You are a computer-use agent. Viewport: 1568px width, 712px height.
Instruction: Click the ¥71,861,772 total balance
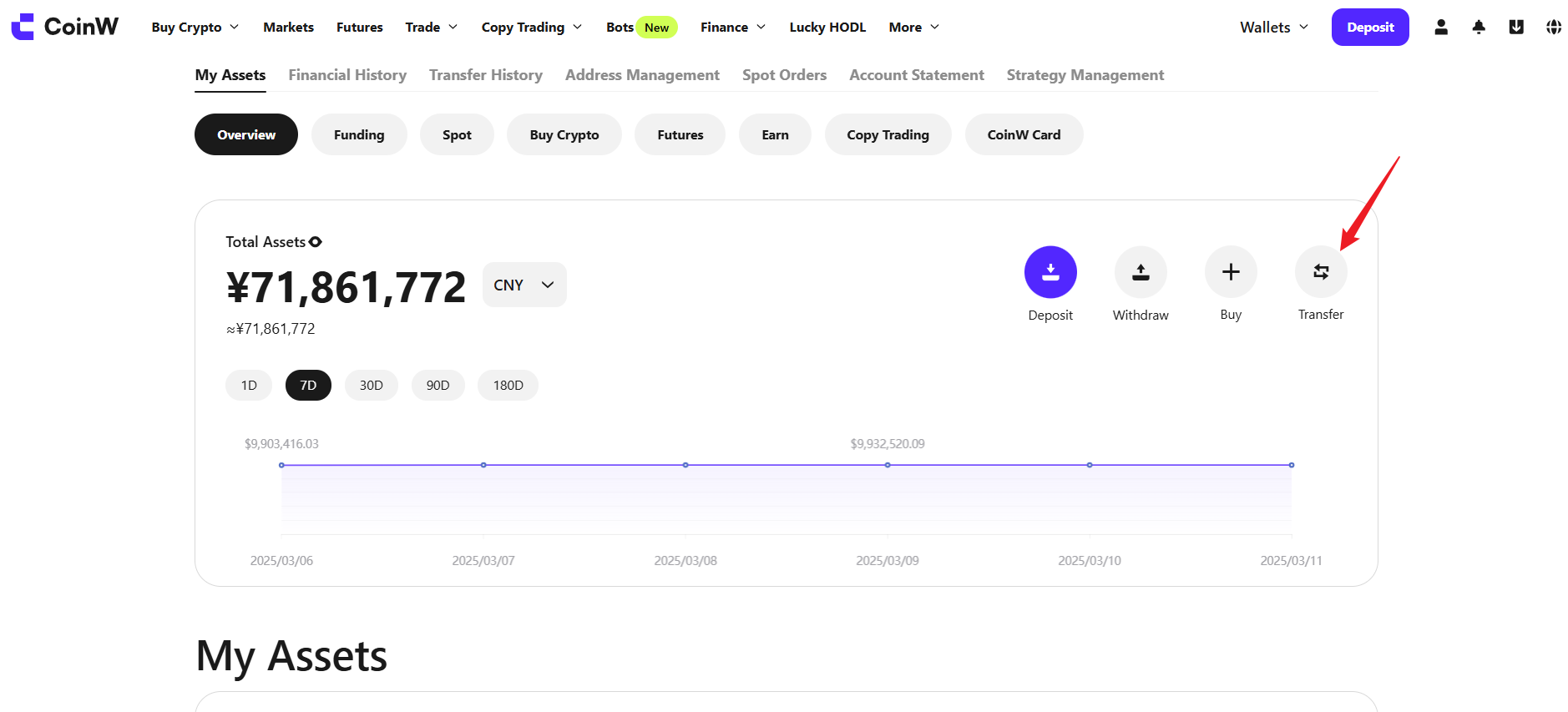tap(346, 287)
